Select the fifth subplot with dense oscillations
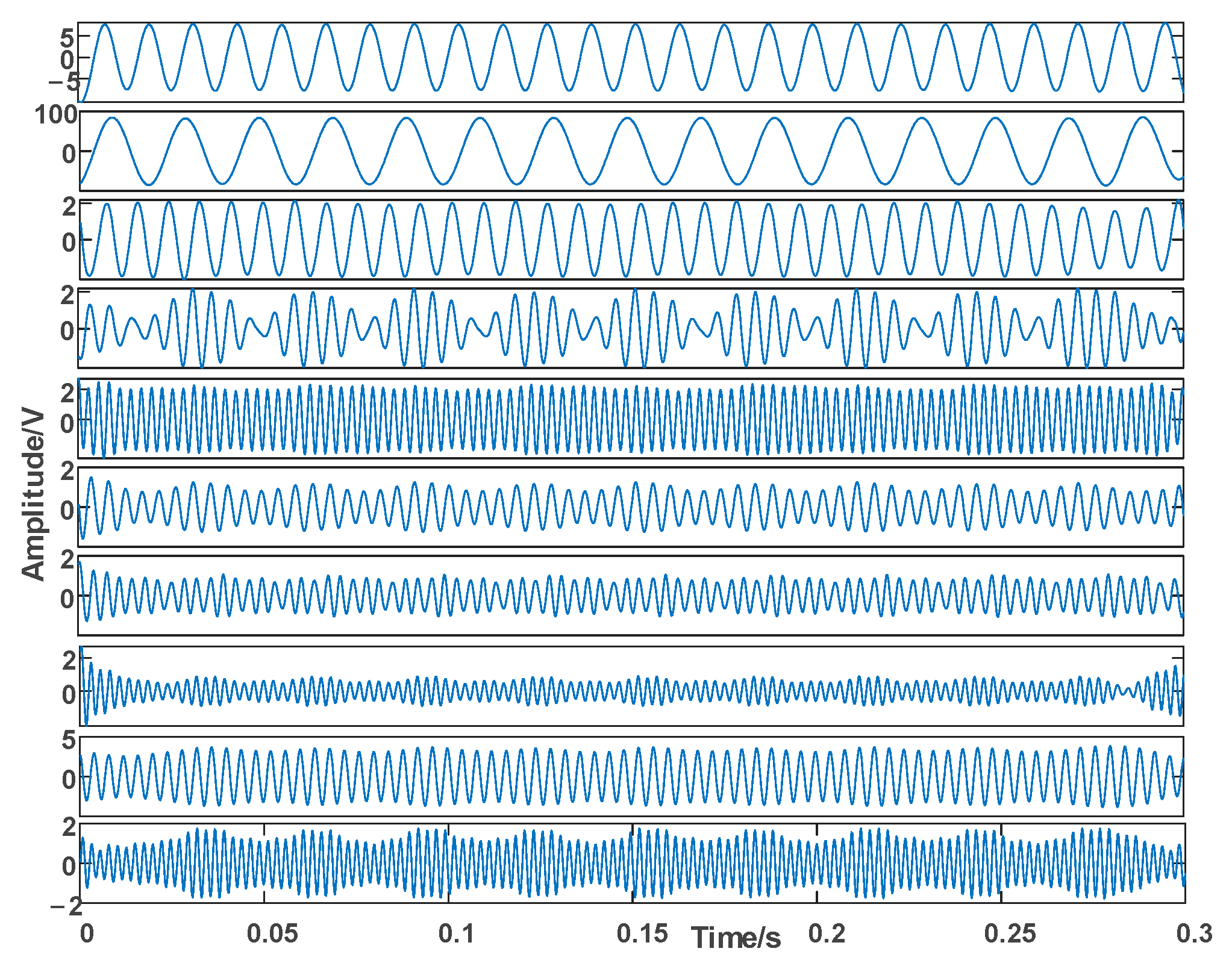The image size is (1232, 969). click(x=631, y=419)
